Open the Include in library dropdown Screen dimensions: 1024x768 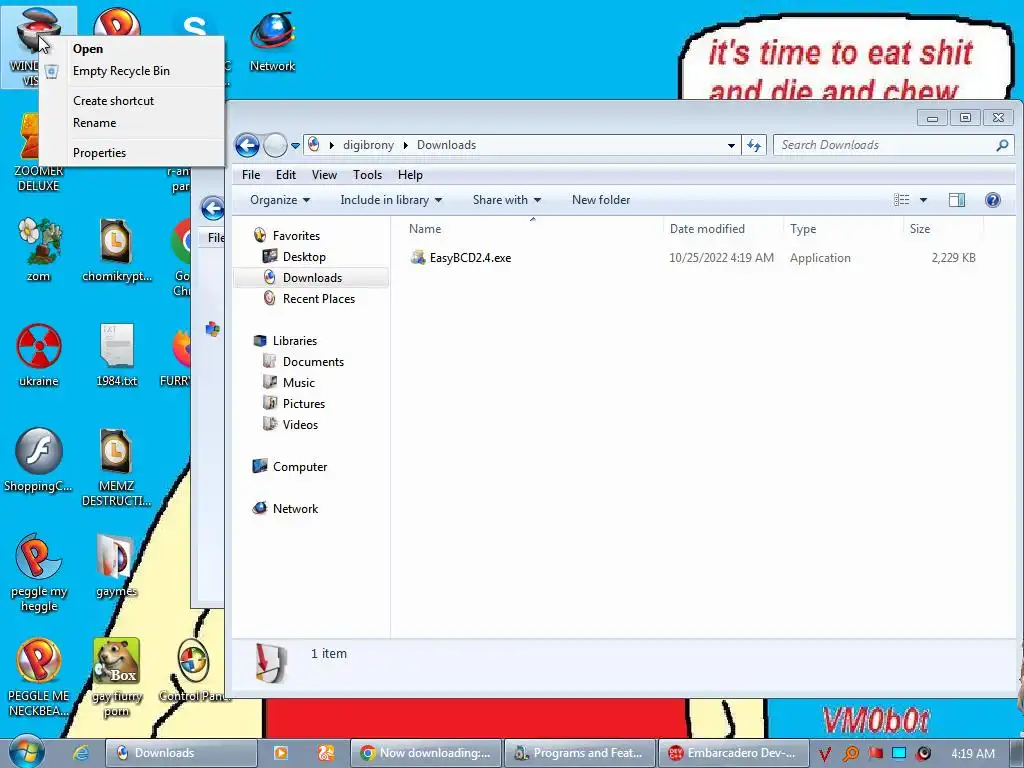click(391, 200)
